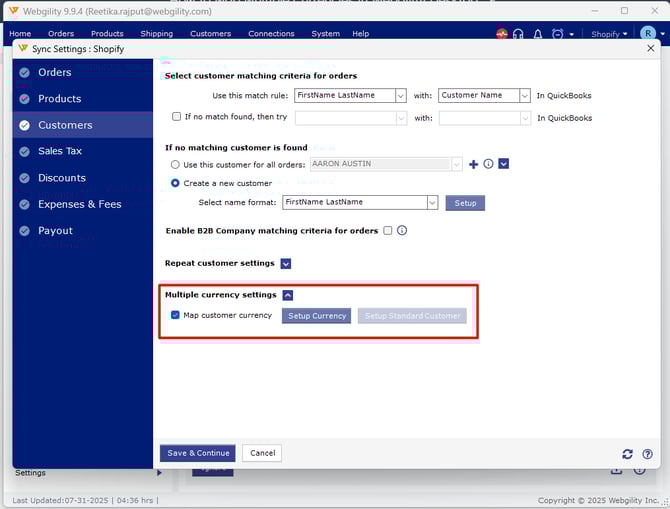Click info icon beside B2B Company checkbox

tap(402, 231)
